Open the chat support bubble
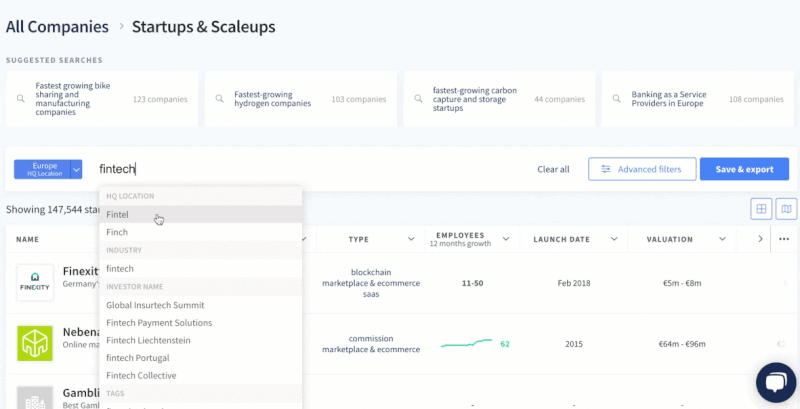The image size is (800, 409). [x=776, y=382]
